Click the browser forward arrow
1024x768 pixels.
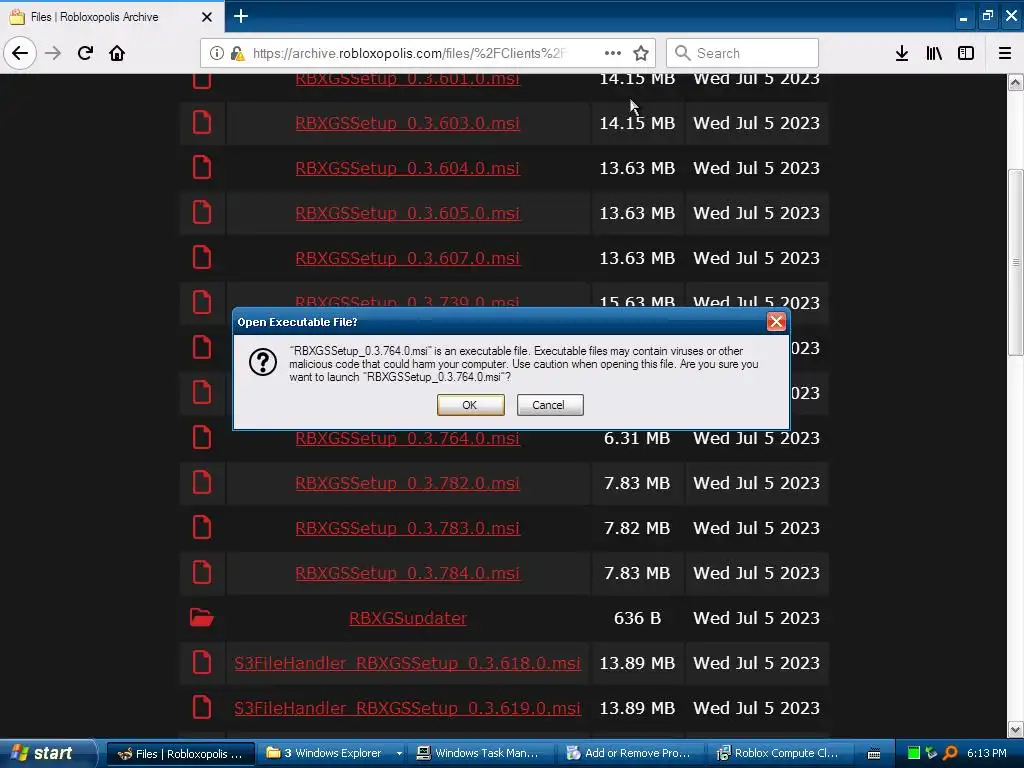click(x=53, y=53)
